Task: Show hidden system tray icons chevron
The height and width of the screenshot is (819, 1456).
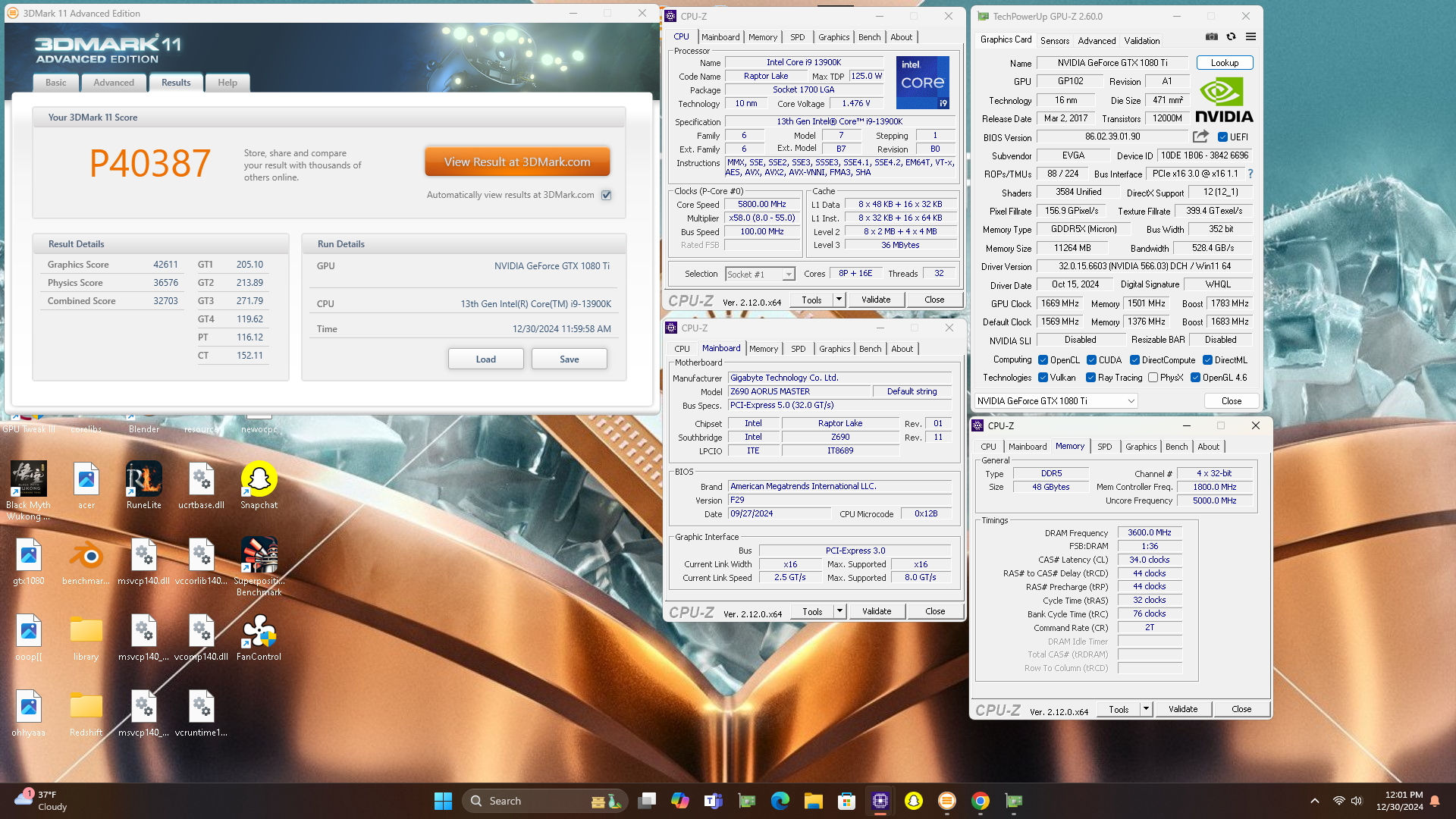Action: 1315,801
